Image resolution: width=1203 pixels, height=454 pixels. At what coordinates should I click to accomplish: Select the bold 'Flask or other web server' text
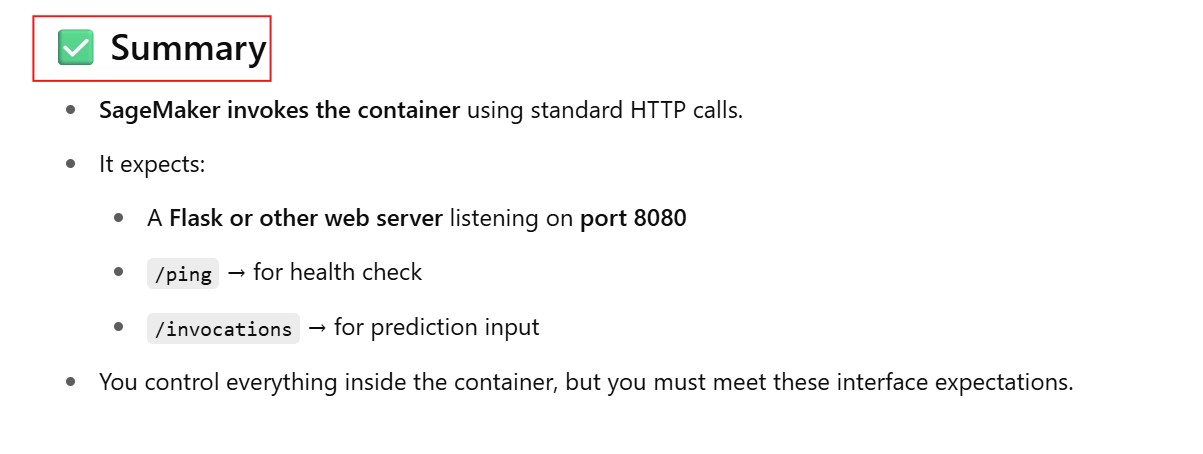(306, 218)
